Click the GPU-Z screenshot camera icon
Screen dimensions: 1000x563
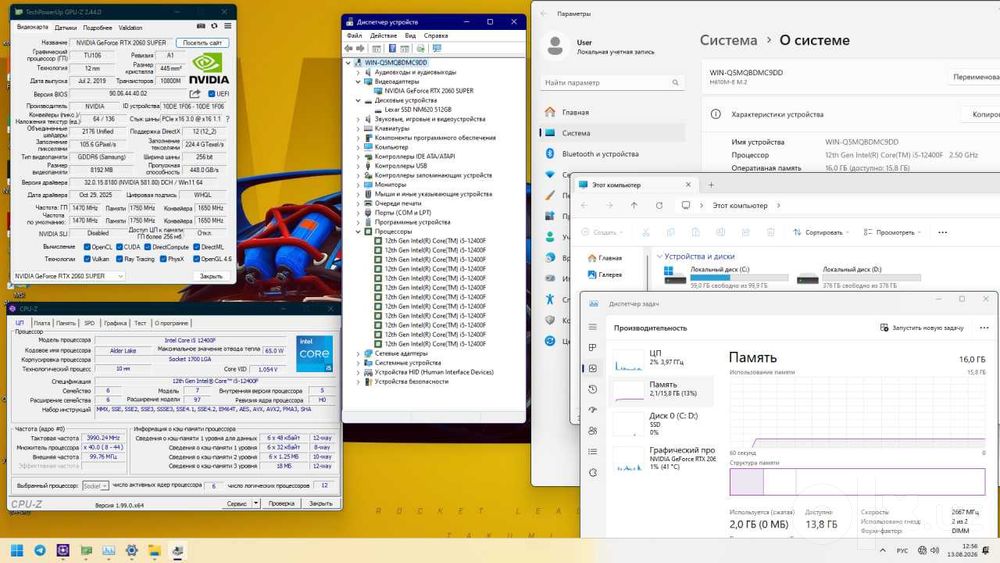pos(201,26)
